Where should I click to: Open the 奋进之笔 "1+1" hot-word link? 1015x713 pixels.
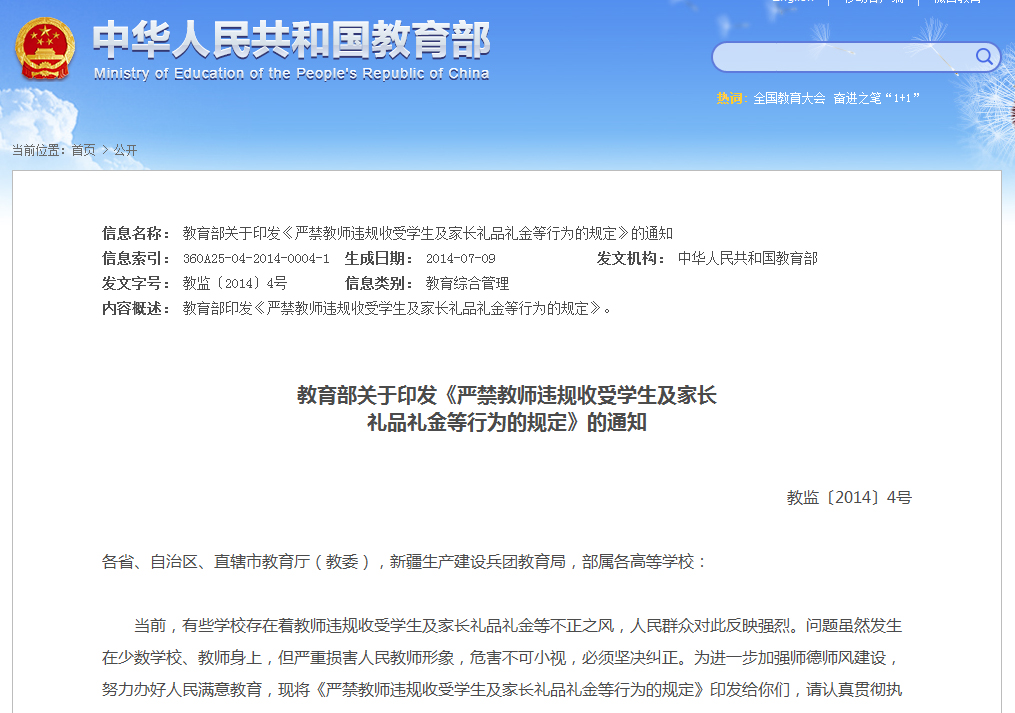pyautogui.click(x=876, y=98)
